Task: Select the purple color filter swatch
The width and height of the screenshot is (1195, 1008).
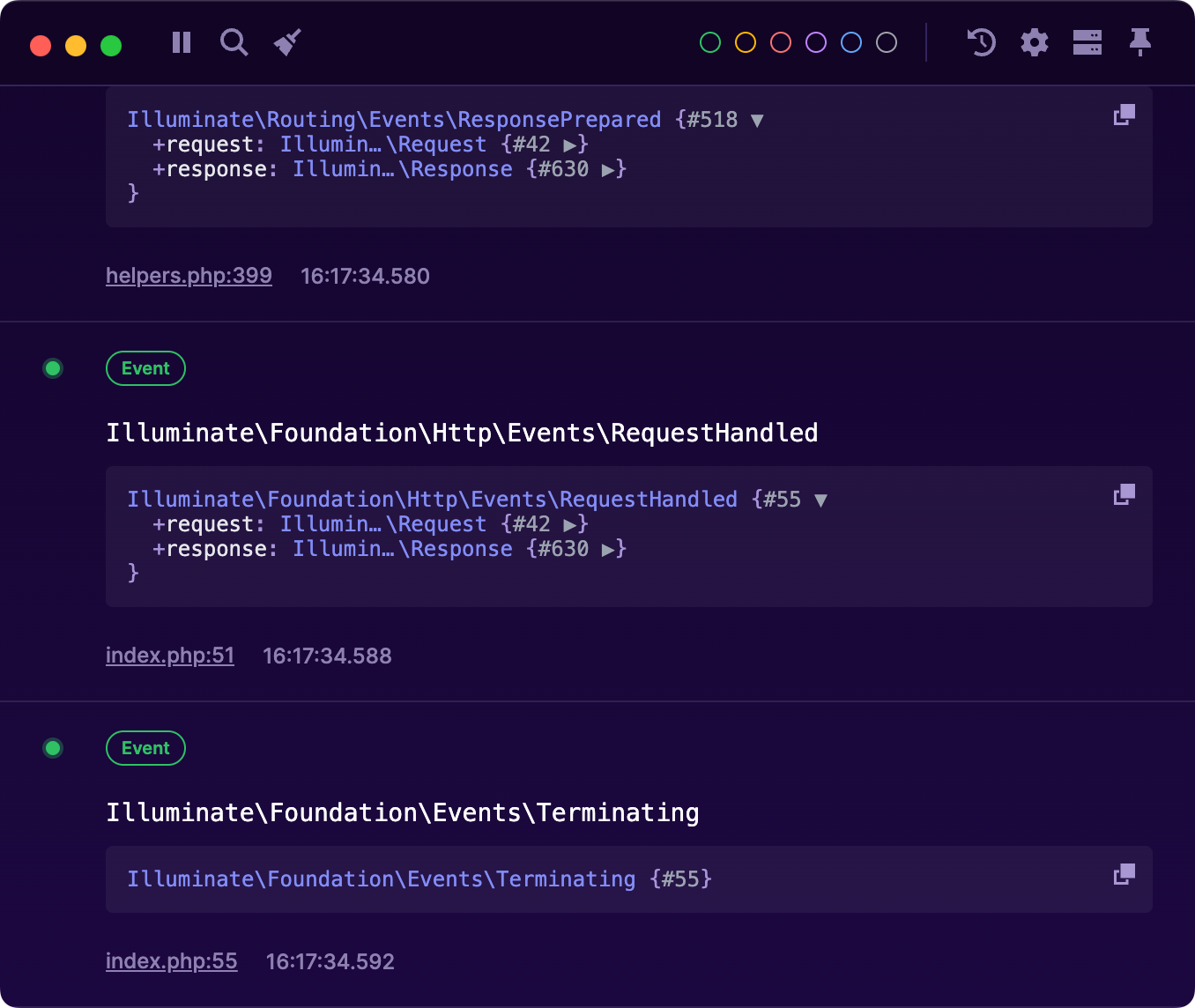Action: [815, 41]
